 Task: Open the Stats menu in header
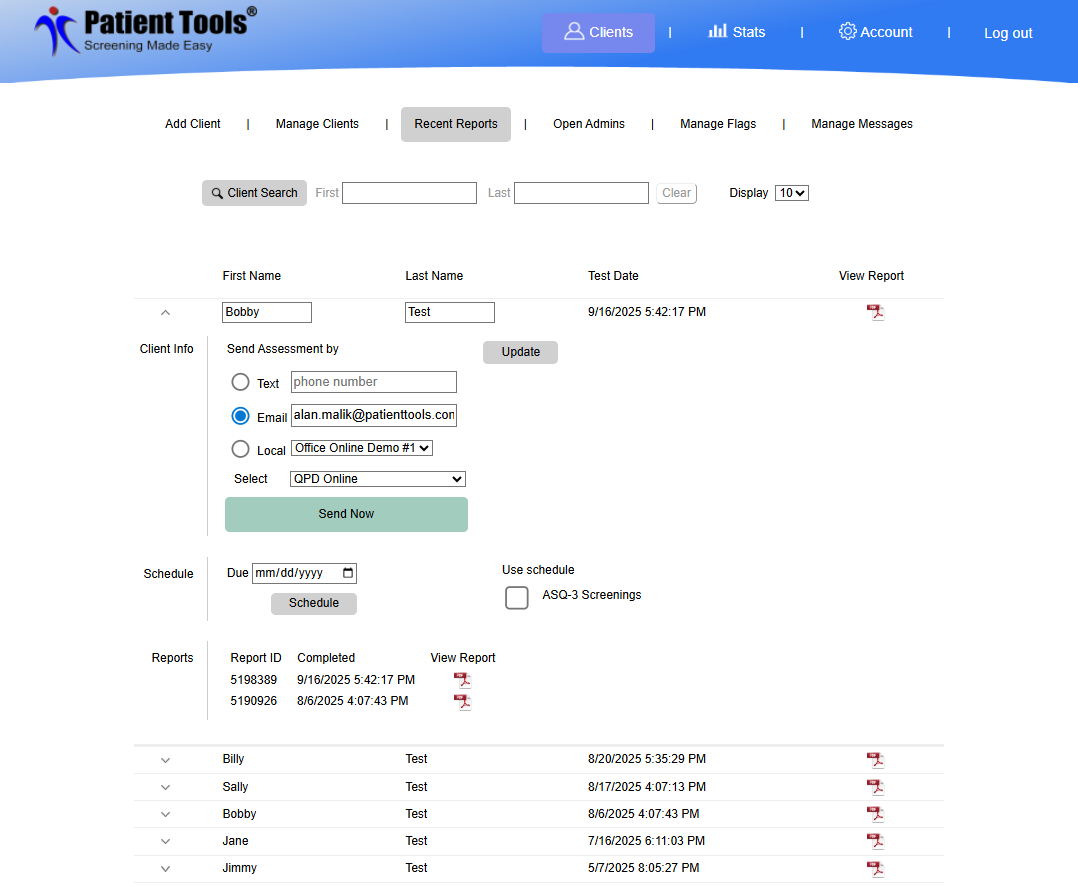(737, 32)
